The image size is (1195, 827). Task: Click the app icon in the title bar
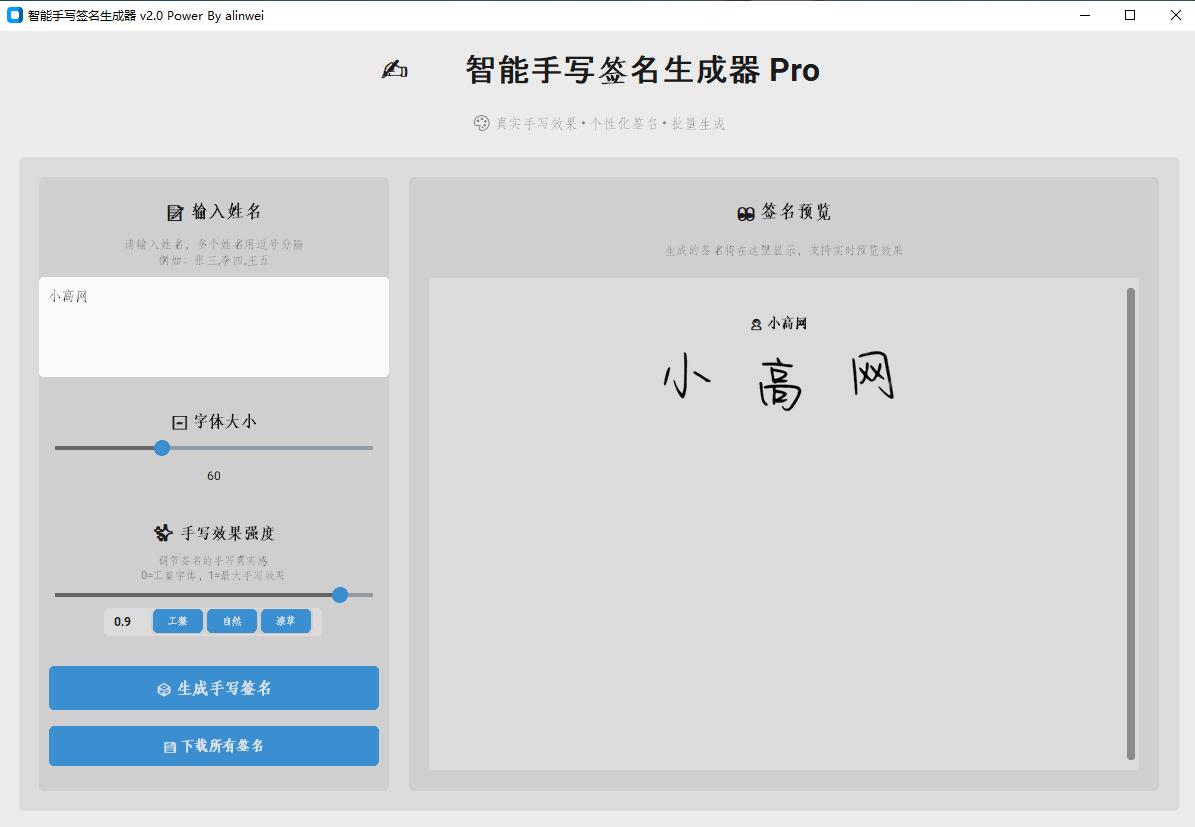[x=14, y=15]
